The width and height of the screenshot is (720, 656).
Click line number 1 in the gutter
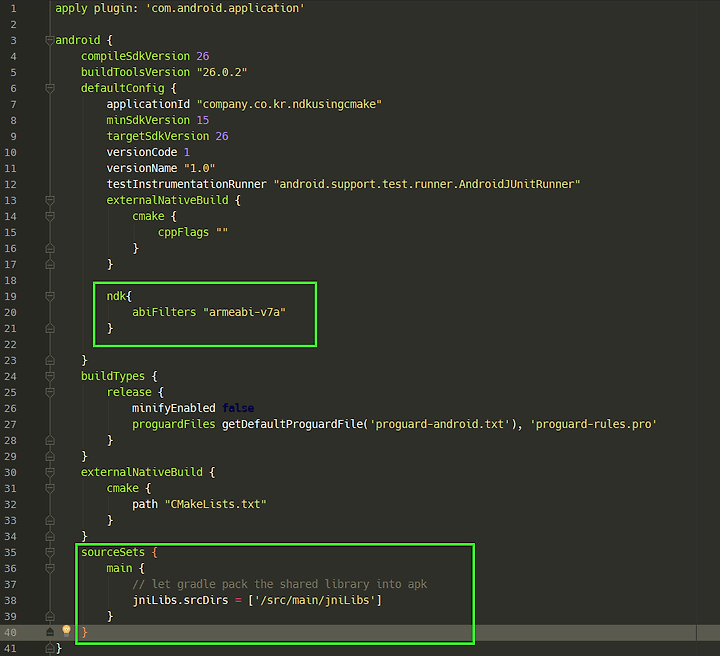pos(13,8)
